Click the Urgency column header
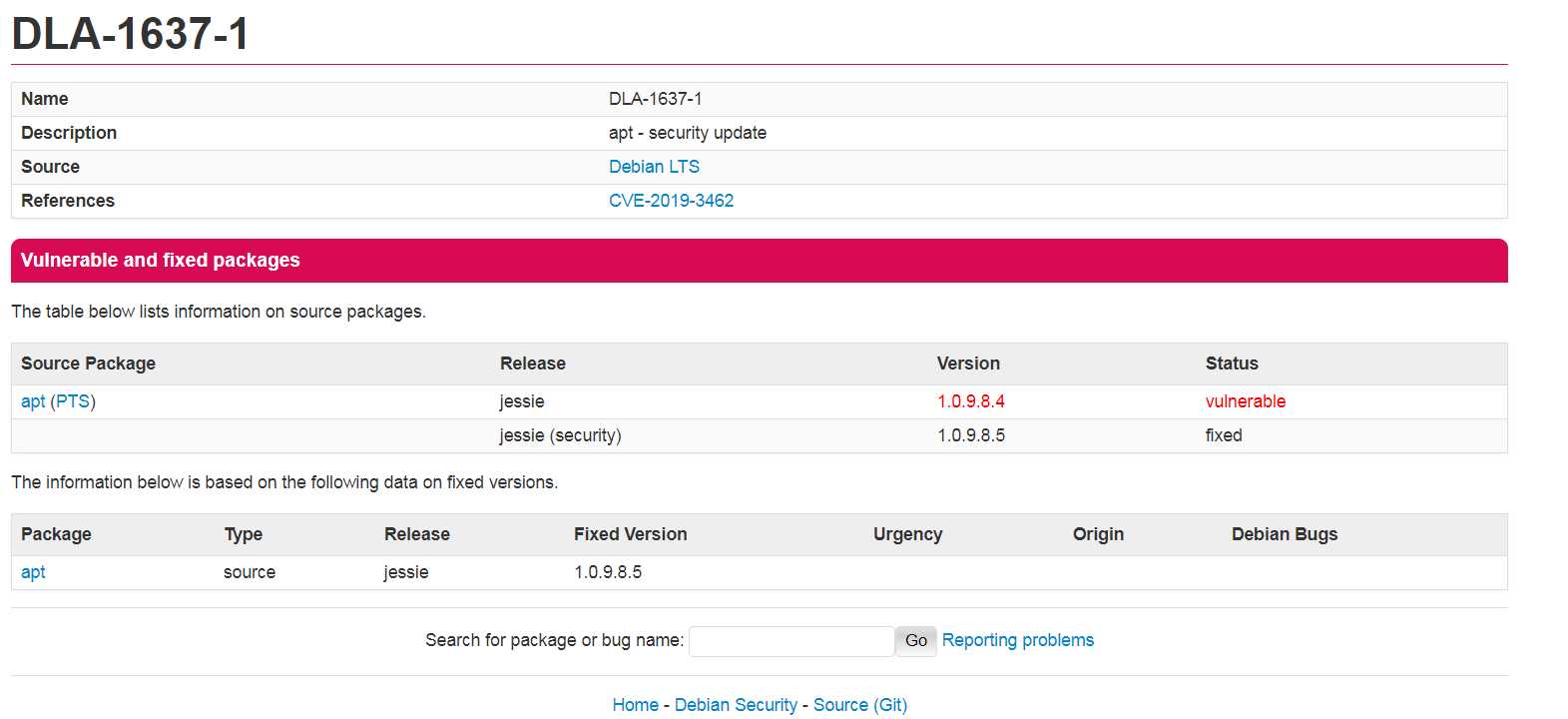The height and width of the screenshot is (719, 1568). (x=907, y=534)
